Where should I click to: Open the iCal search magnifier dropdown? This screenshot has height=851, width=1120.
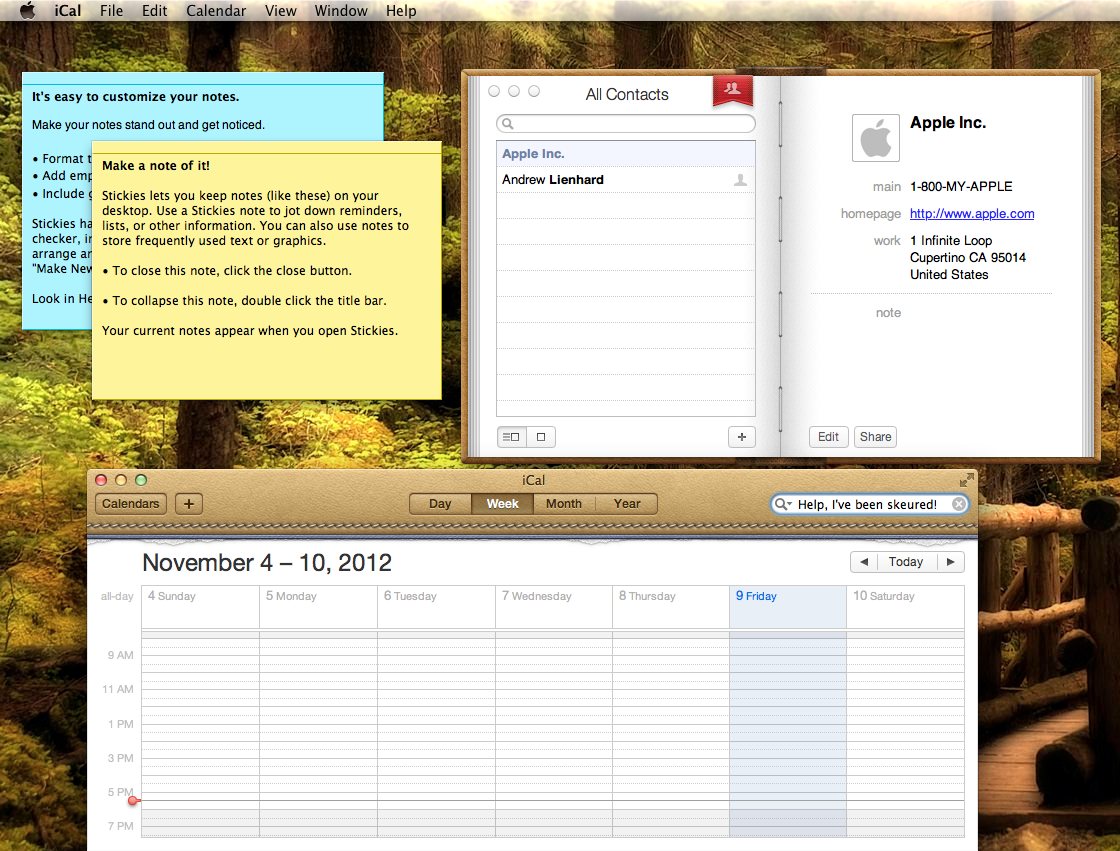(784, 504)
